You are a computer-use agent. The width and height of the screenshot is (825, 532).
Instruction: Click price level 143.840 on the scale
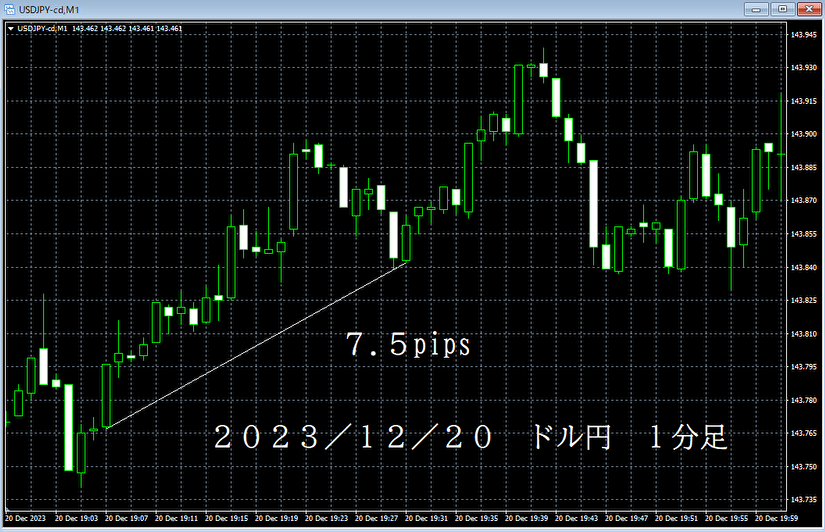tap(804, 267)
